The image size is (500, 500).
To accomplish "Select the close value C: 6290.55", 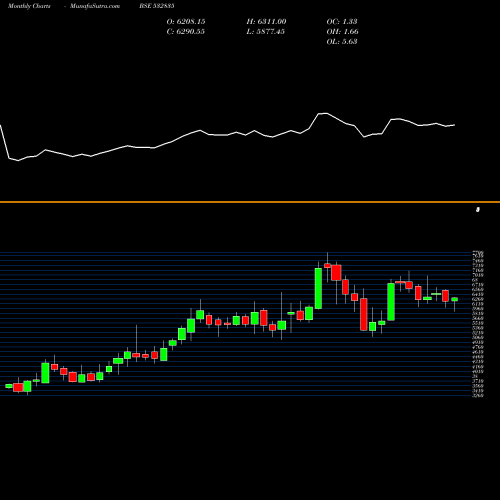I will tap(186, 32).
